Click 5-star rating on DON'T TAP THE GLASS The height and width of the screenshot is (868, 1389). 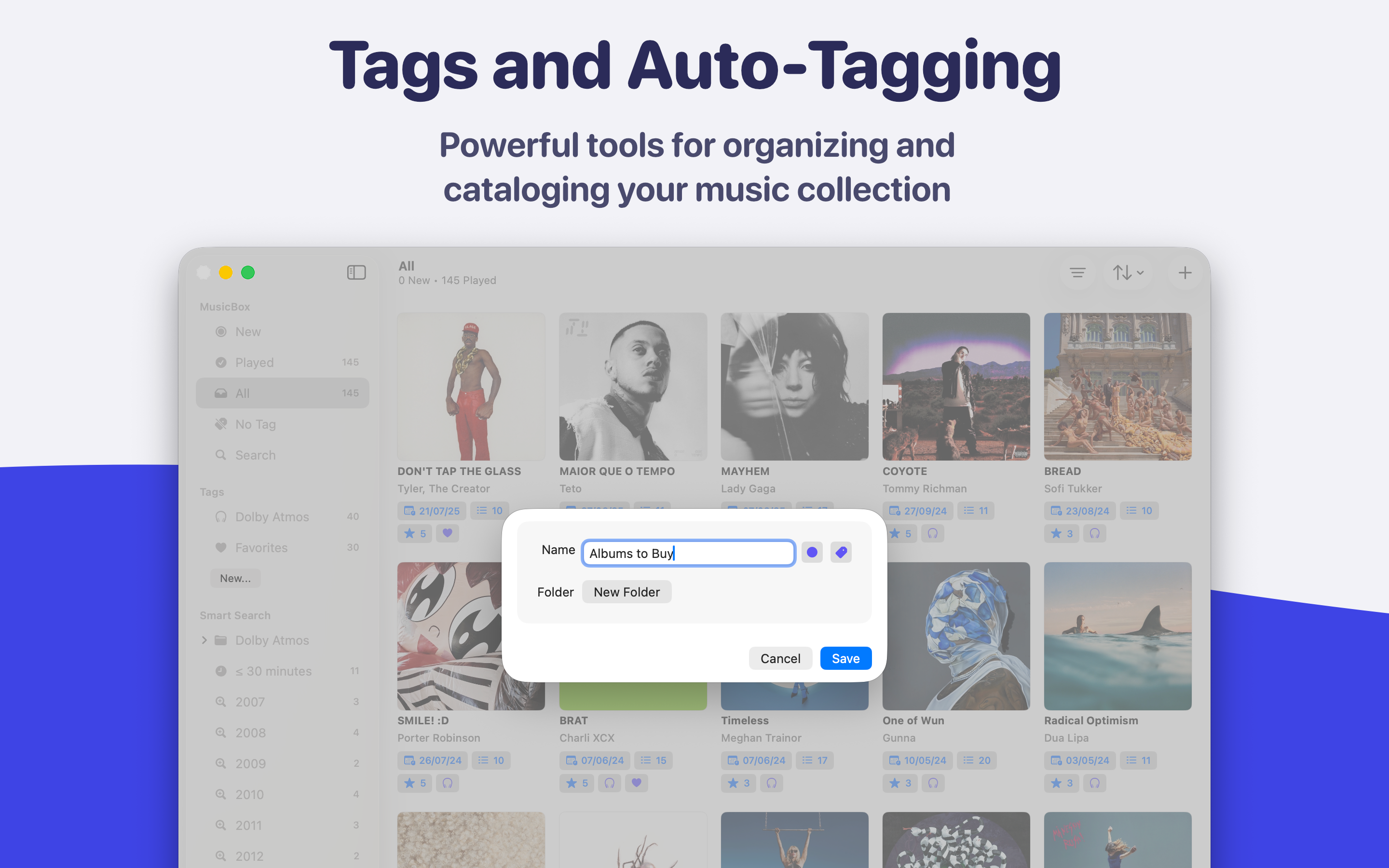414,533
